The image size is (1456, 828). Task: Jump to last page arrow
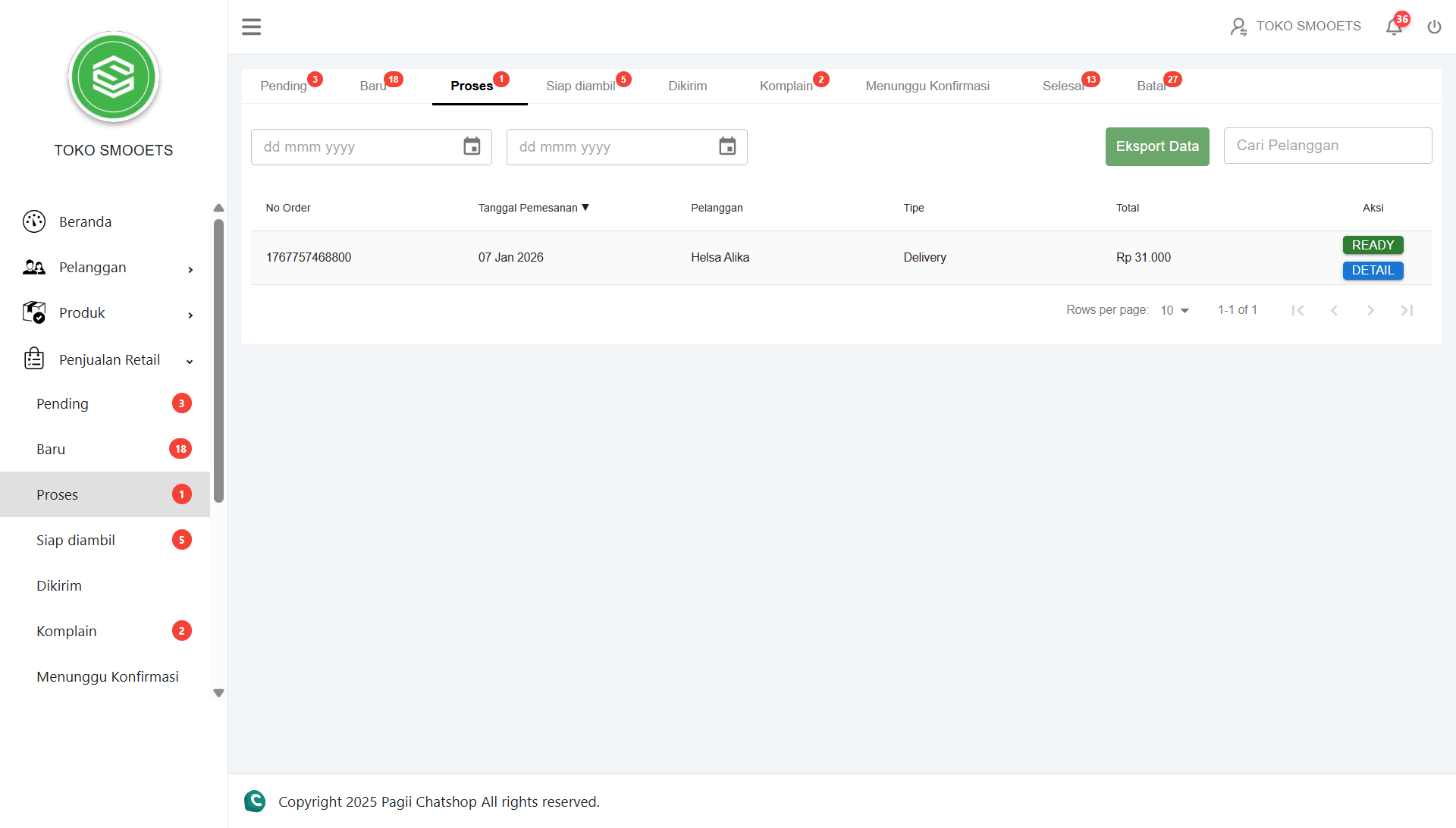1407,310
